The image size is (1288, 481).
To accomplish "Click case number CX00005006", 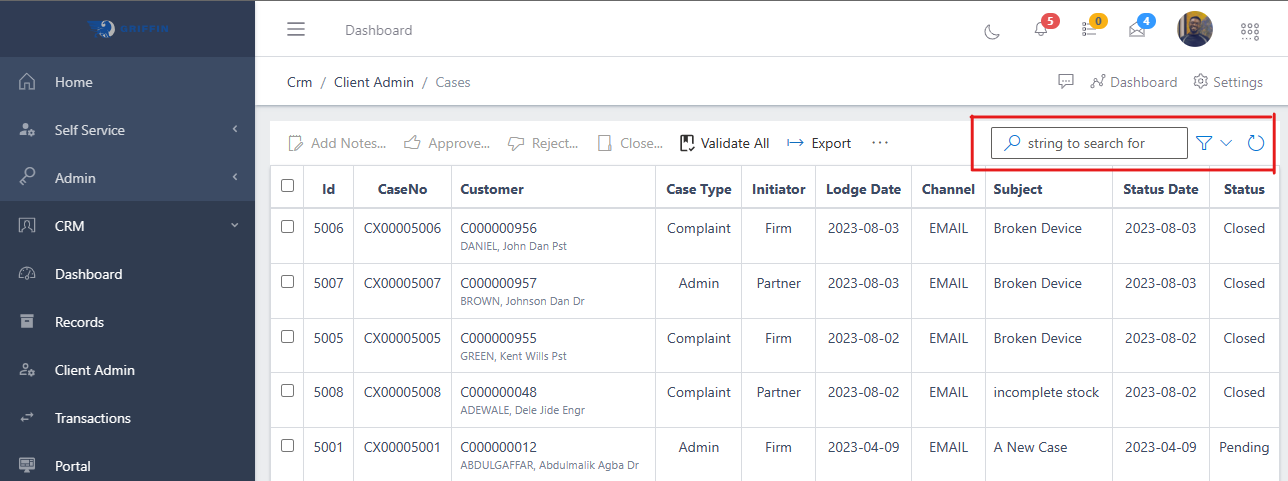I will coord(402,228).
